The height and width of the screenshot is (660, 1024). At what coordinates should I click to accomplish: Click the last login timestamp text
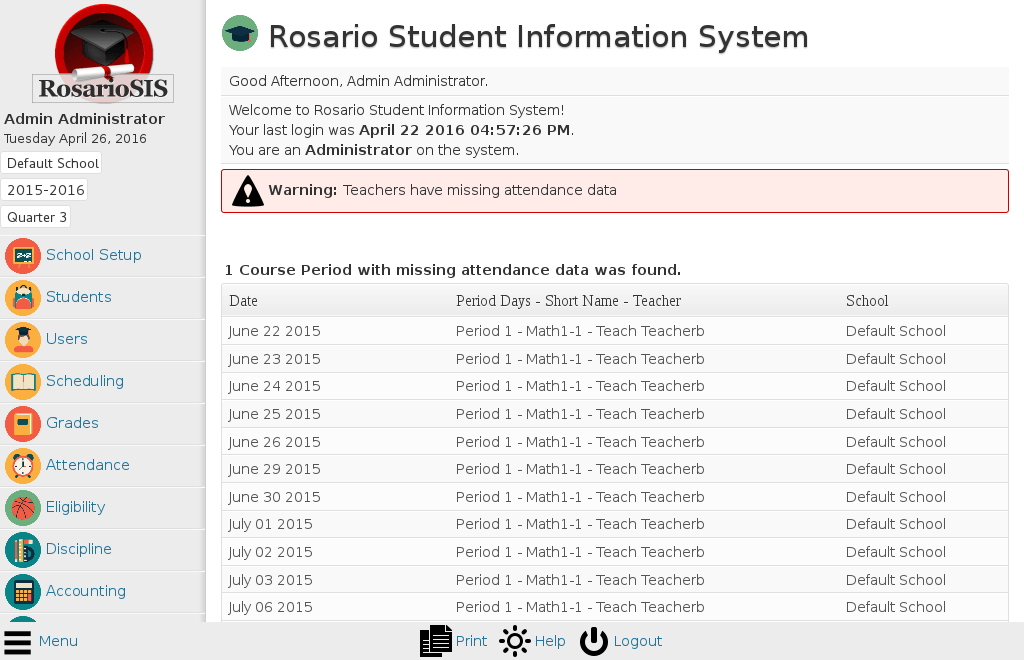tap(464, 130)
